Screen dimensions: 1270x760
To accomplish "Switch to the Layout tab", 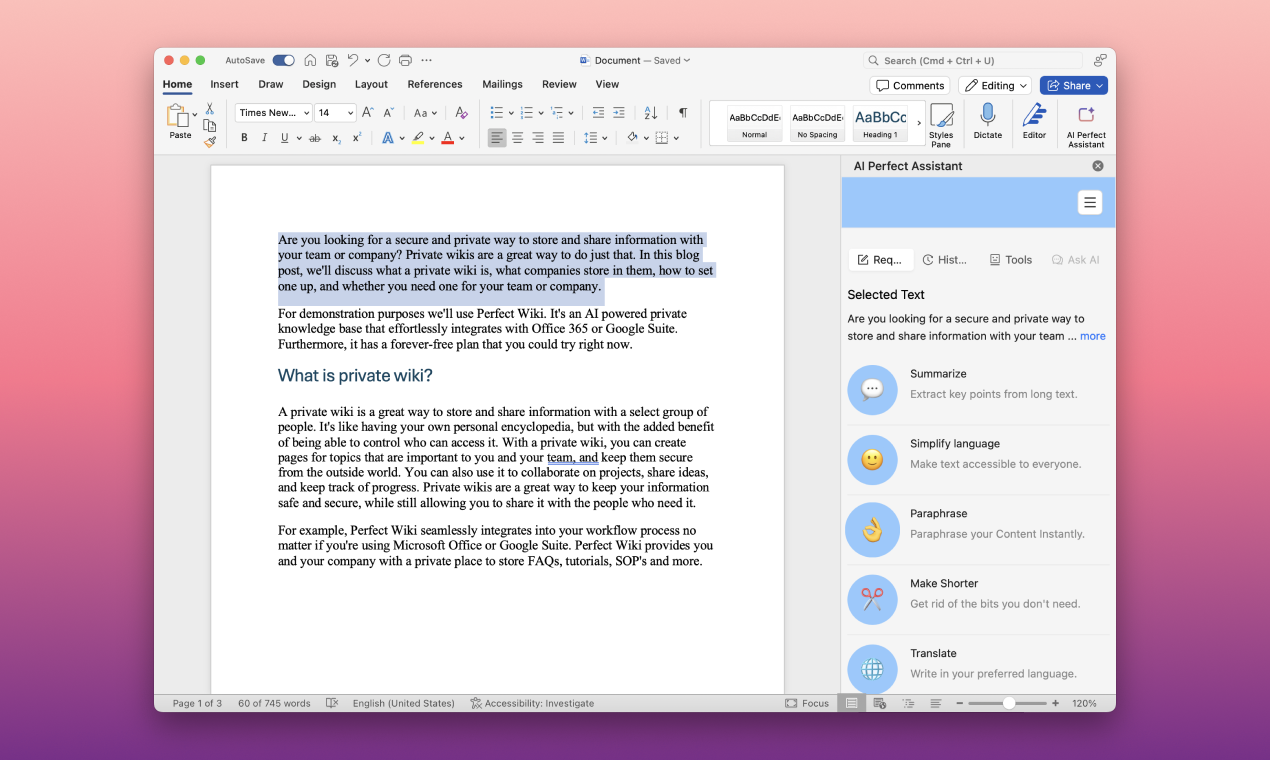I will tap(371, 84).
